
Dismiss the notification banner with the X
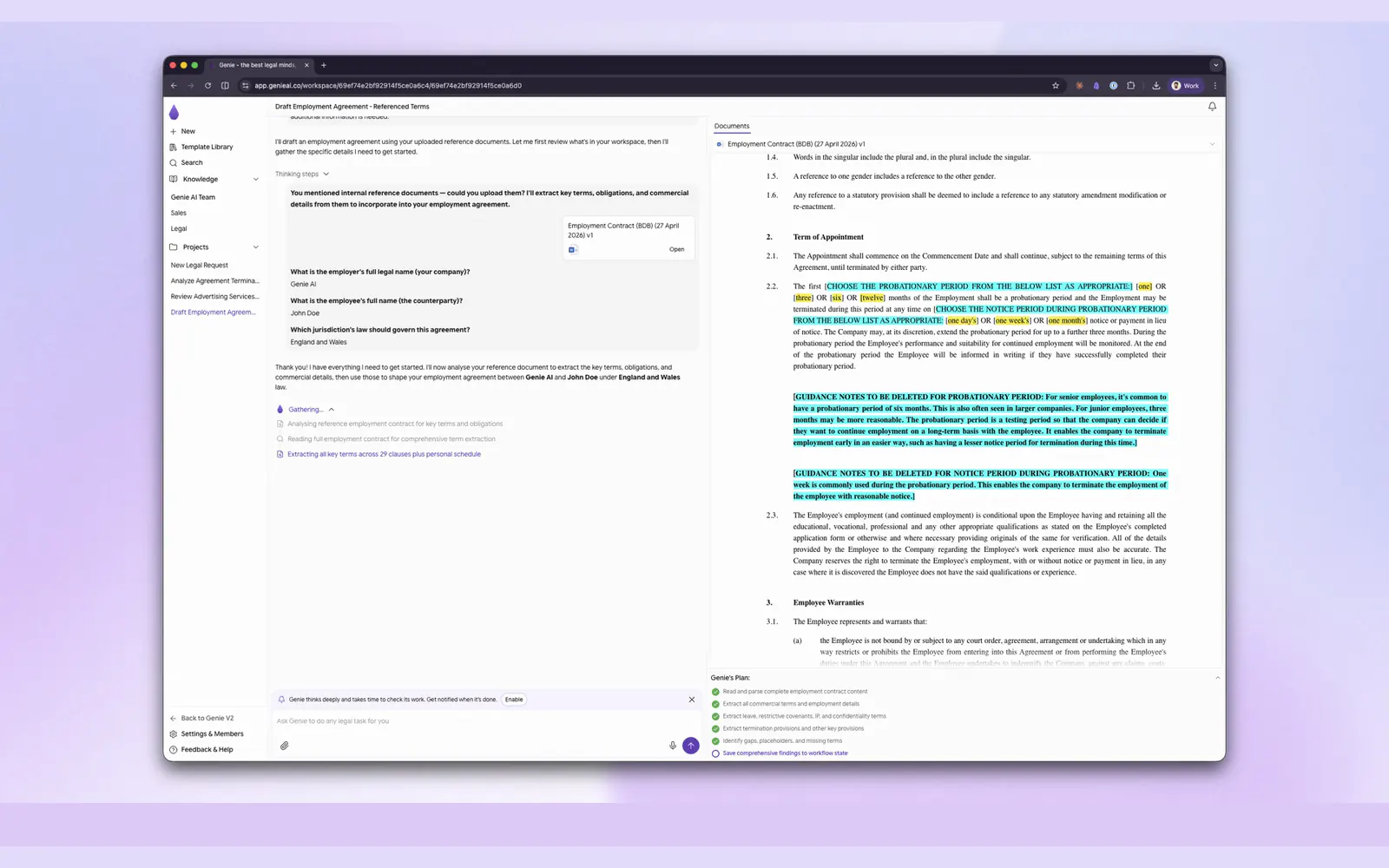tap(691, 699)
